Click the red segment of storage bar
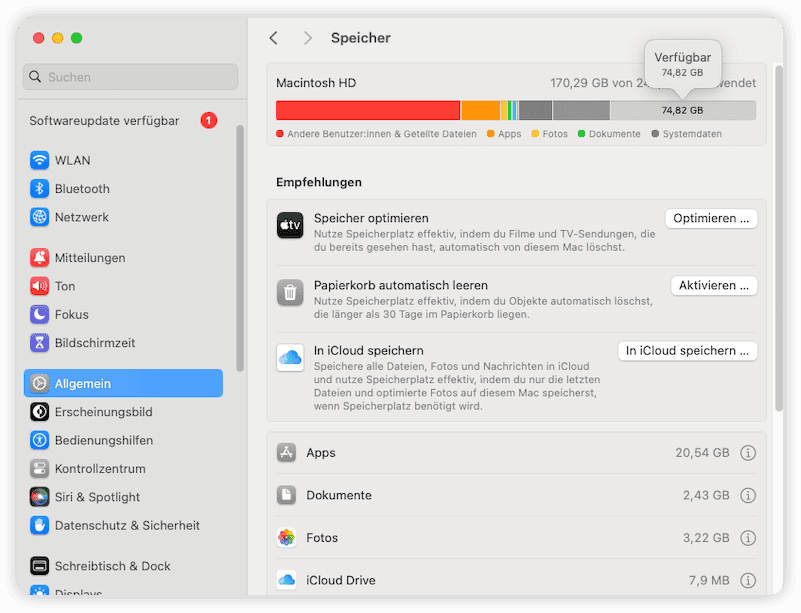 coord(368,110)
